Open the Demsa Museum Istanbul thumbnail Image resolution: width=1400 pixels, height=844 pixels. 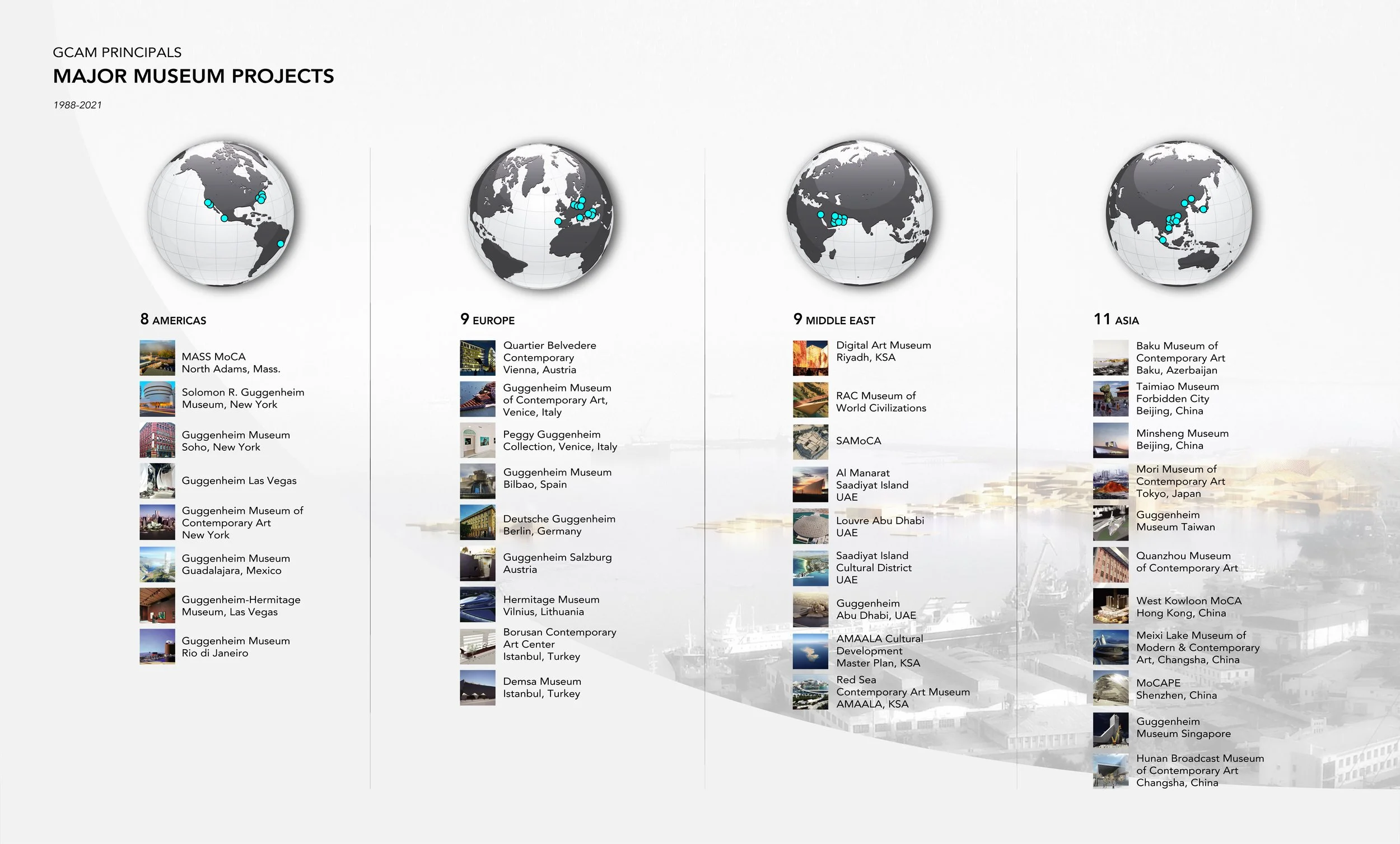pyautogui.click(x=477, y=688)
